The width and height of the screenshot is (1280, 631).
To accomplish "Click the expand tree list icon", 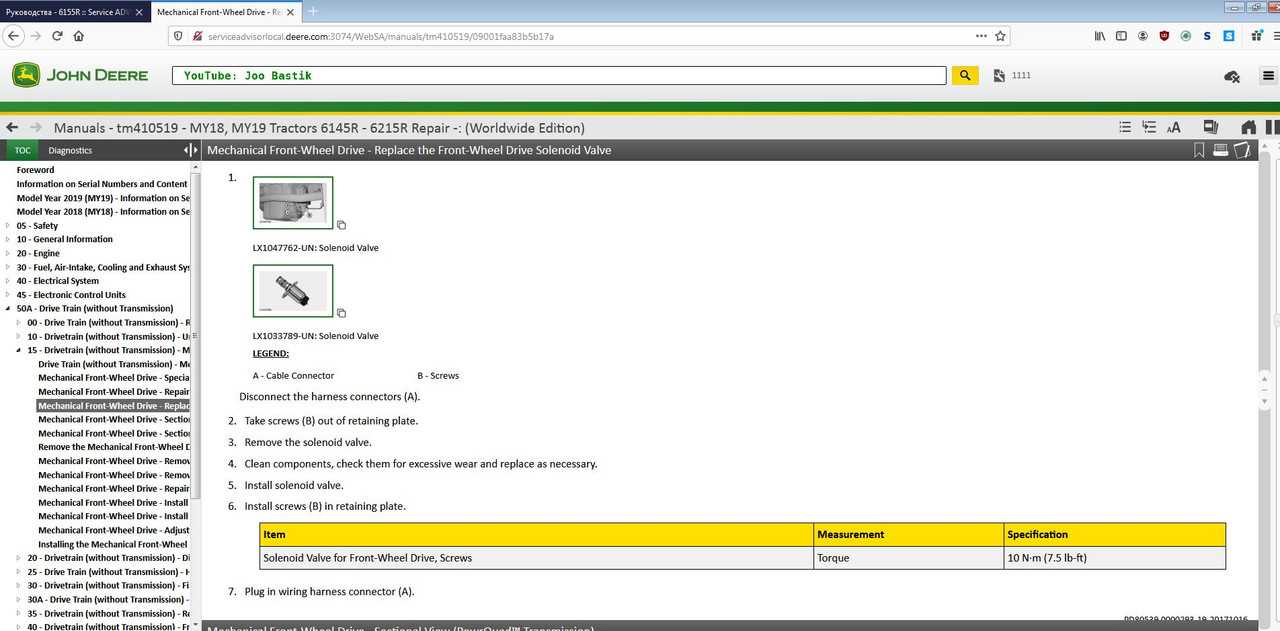I will pos(1149,127).
